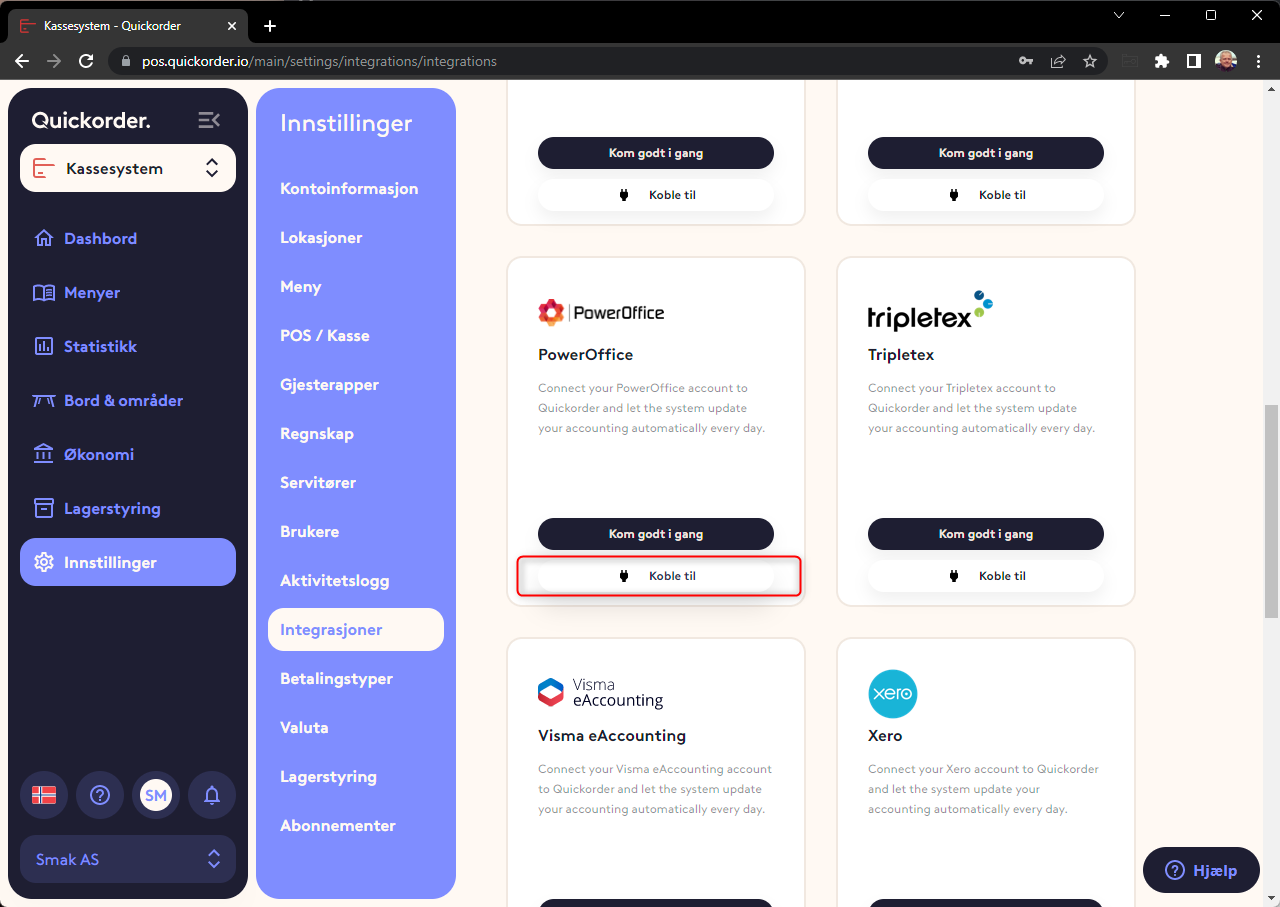Screen dimensions: 1280x907
Task: Open Betalingstyper settings
Action: (x=336, y=678)
